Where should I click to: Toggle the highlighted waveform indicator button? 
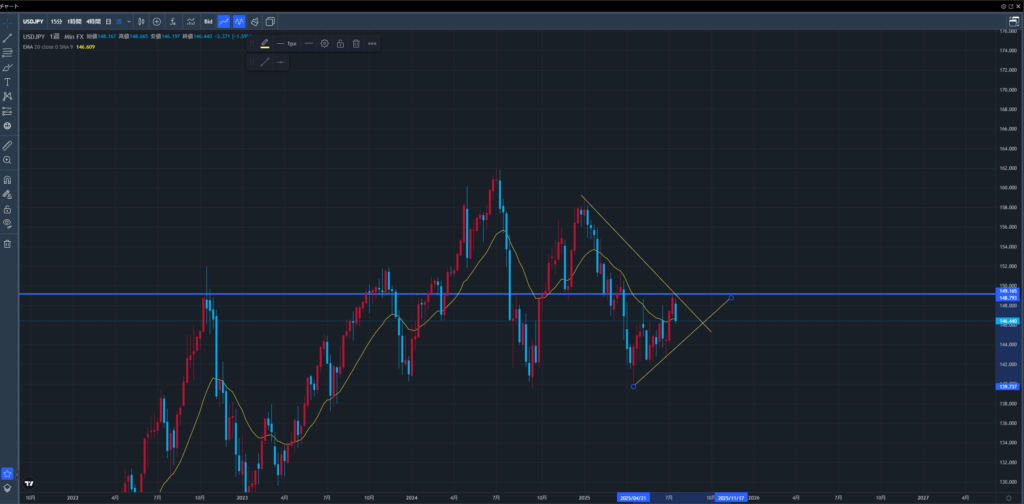(239, 22)
